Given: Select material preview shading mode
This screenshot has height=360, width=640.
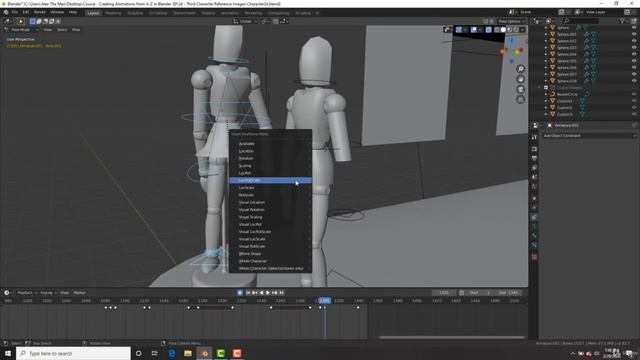Looking at the screenshot, I should point(509,30).
